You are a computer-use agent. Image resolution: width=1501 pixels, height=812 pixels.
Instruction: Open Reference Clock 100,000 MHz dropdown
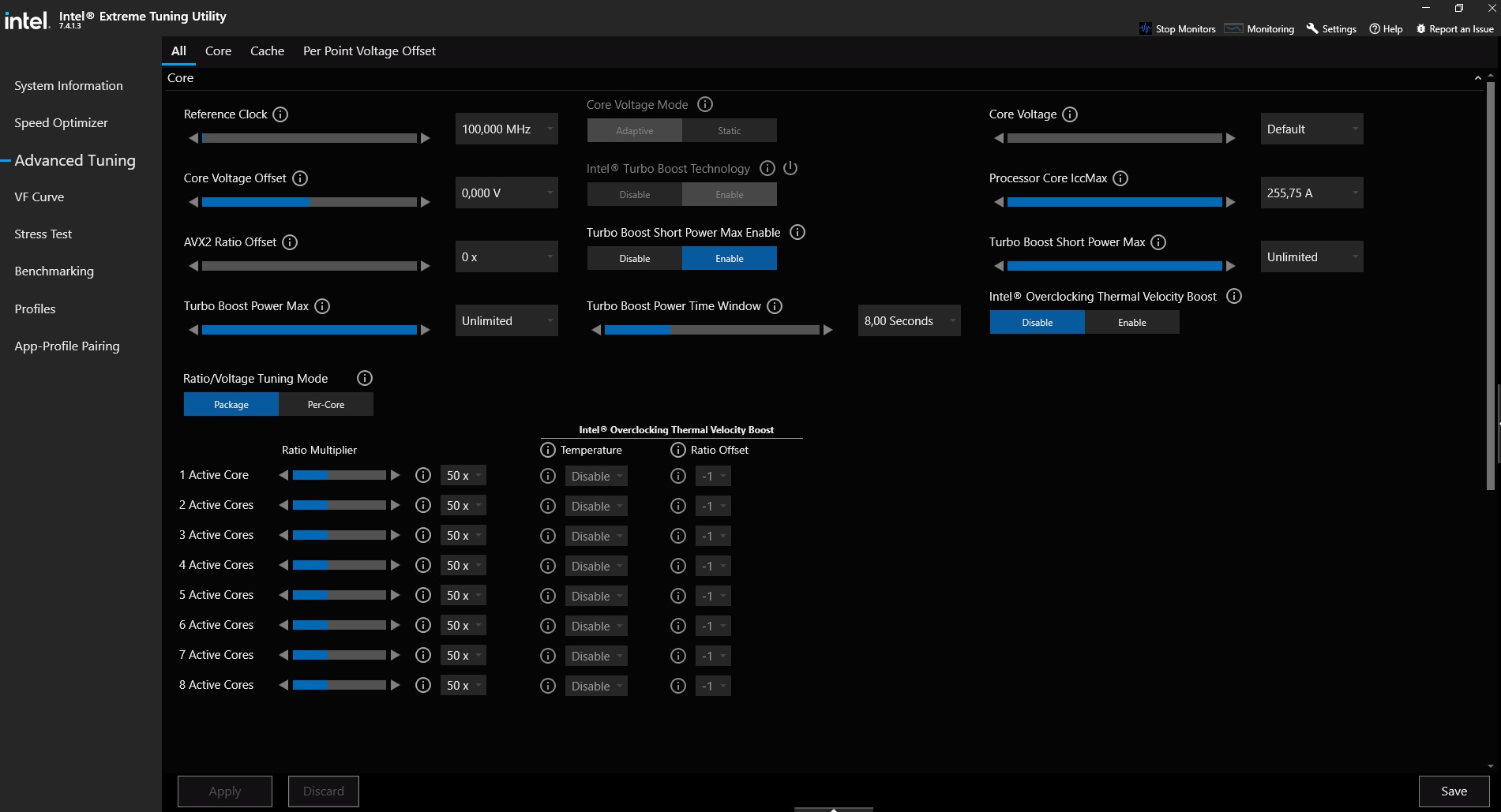click(507, 129)
